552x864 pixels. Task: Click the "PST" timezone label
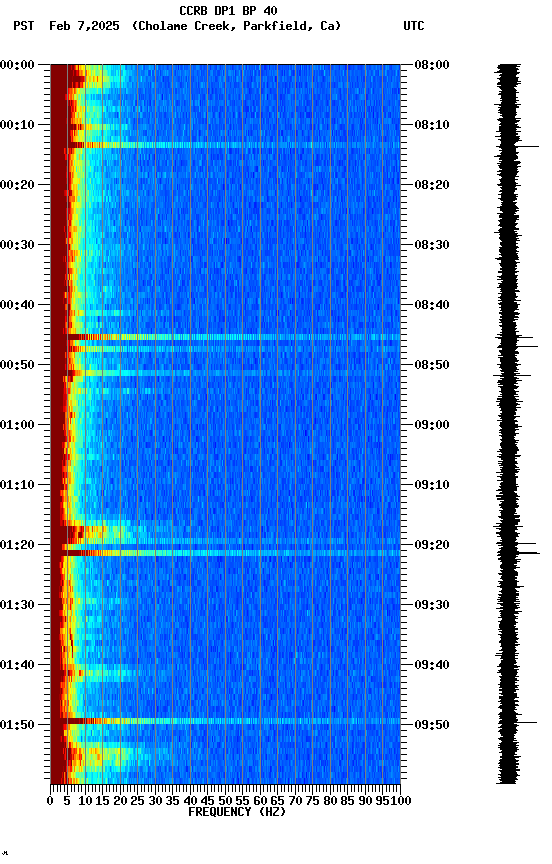(24, 26)
